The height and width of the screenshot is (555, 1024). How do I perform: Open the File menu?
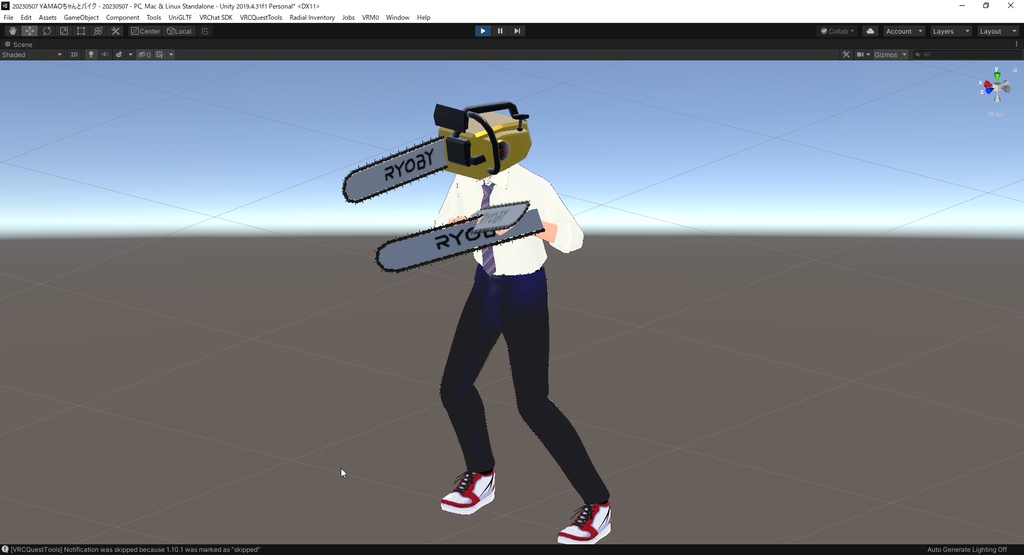(x=8, y=18)
